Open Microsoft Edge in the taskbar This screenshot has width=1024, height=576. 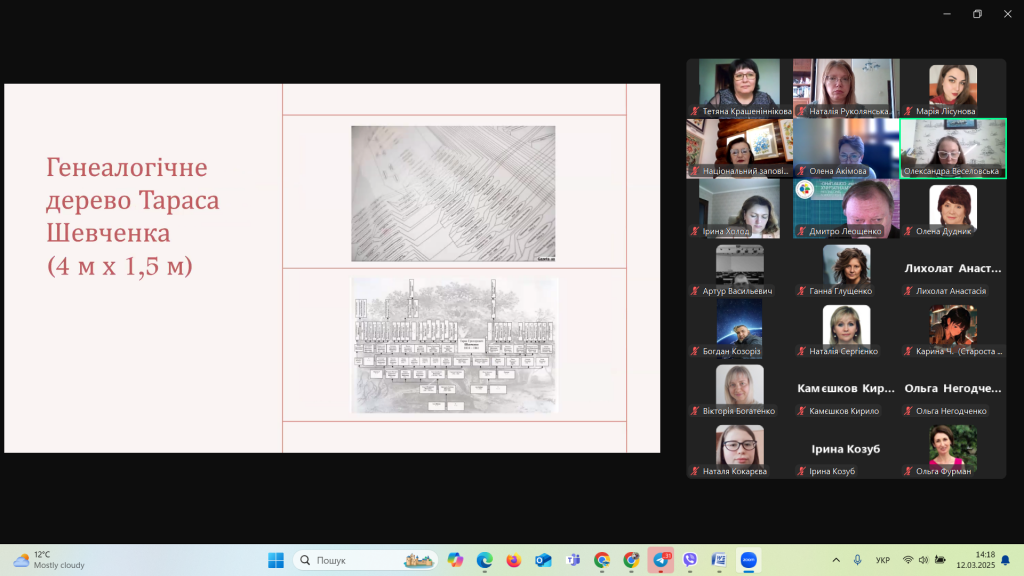(x=485, y=560)
